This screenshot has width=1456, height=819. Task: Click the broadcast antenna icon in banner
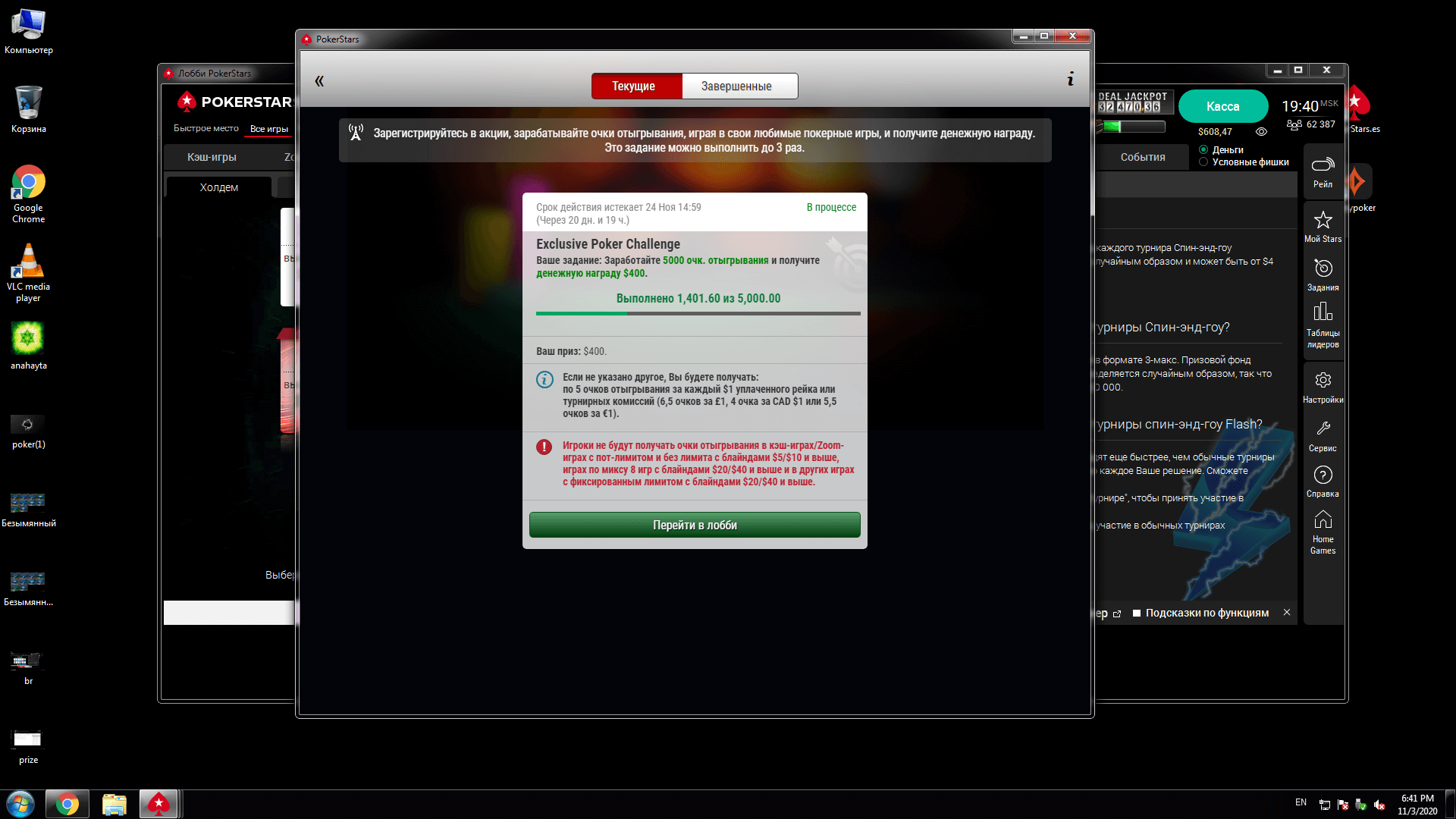pos(356,132)
